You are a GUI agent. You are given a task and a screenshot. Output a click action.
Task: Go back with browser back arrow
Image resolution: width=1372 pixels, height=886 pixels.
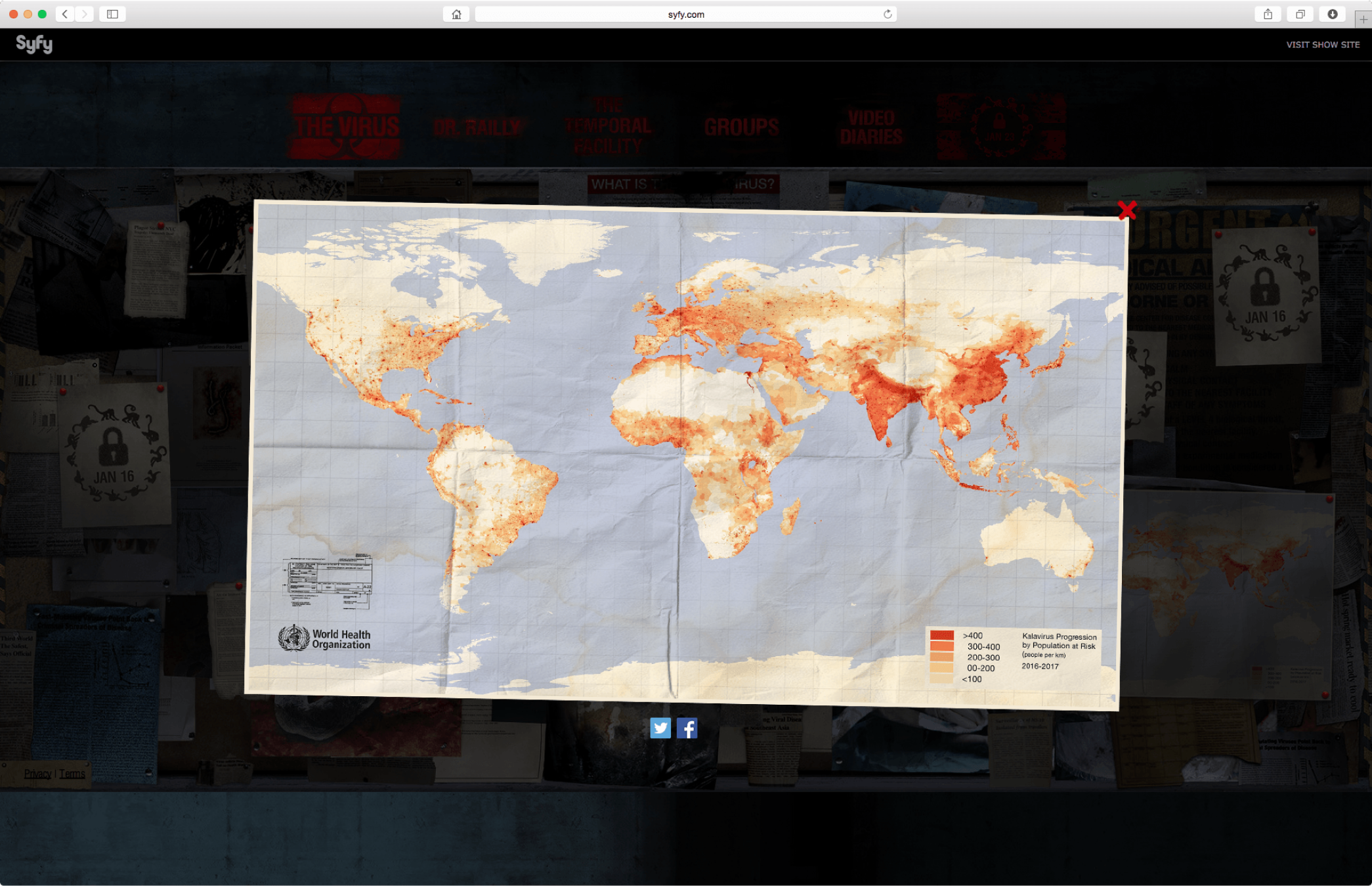(x=64, y=14)
